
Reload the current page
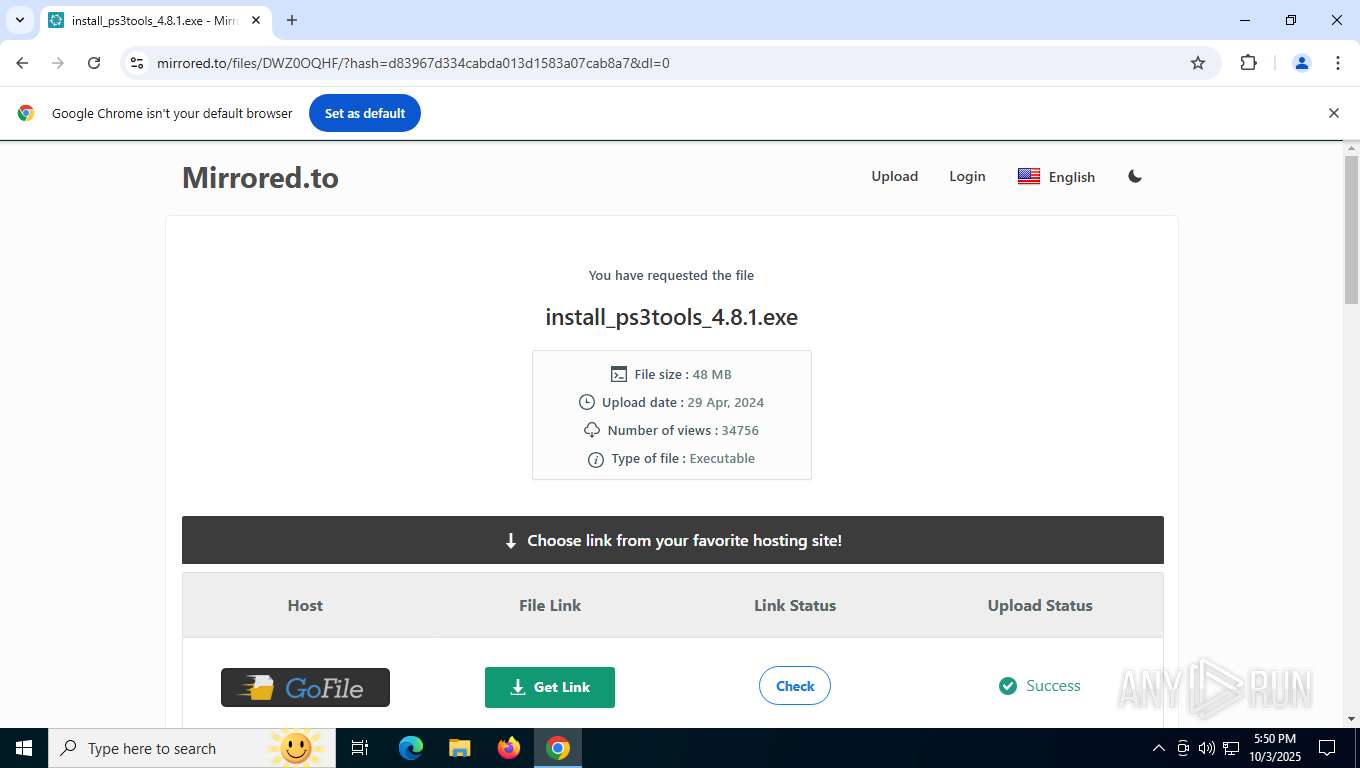94,63
